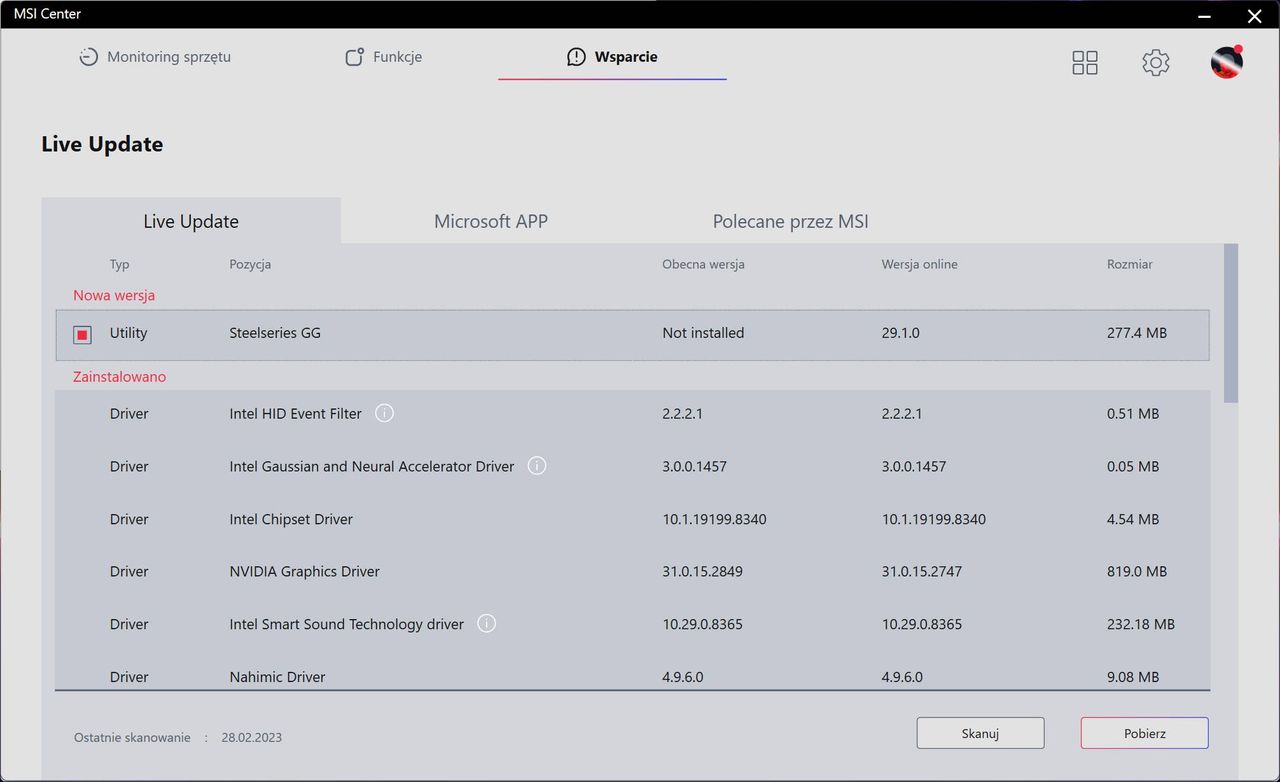Open the apps grid icon

tap(1085, 63)
